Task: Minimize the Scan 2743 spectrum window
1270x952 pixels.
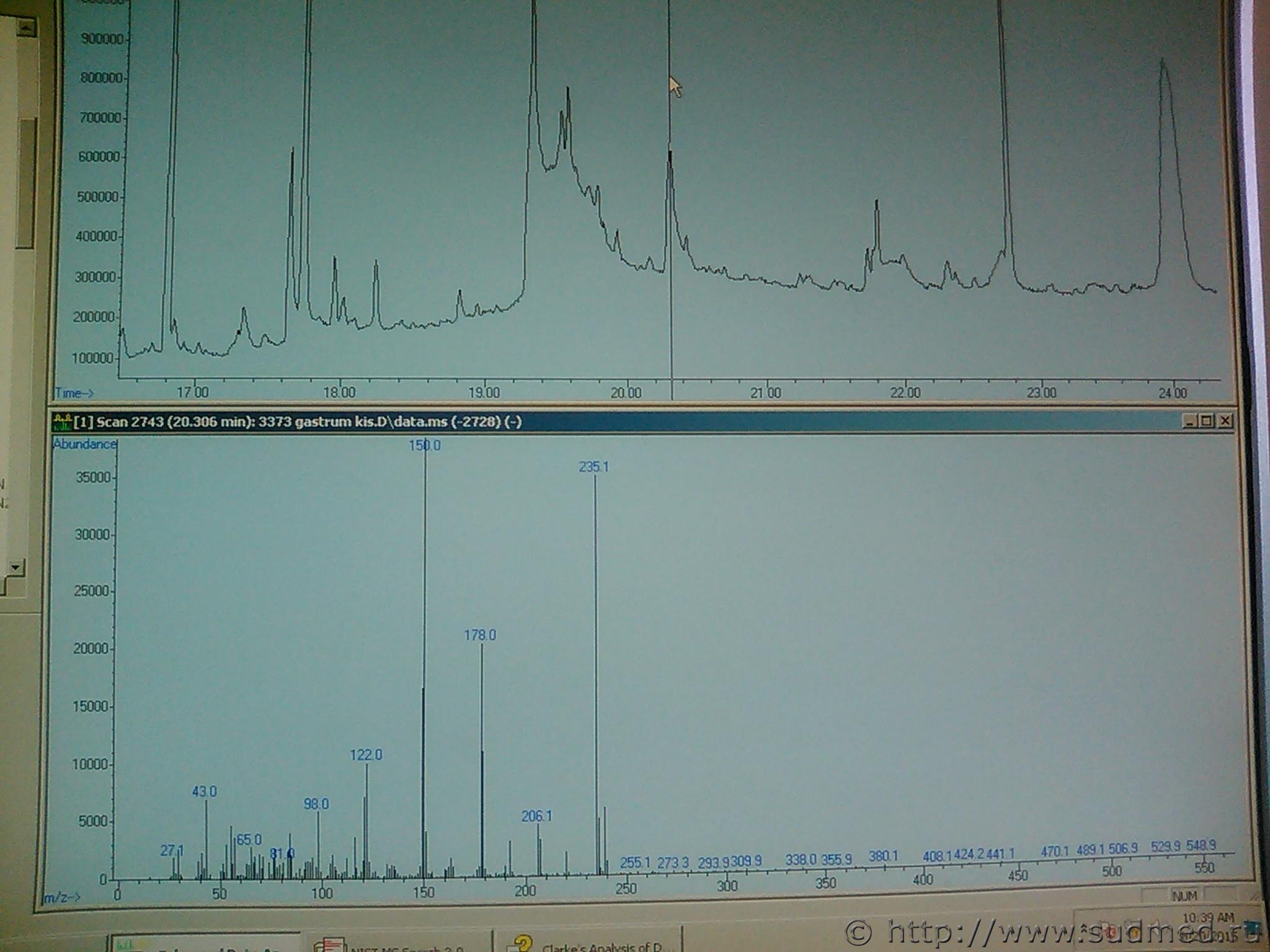Action: point(1189,422)
